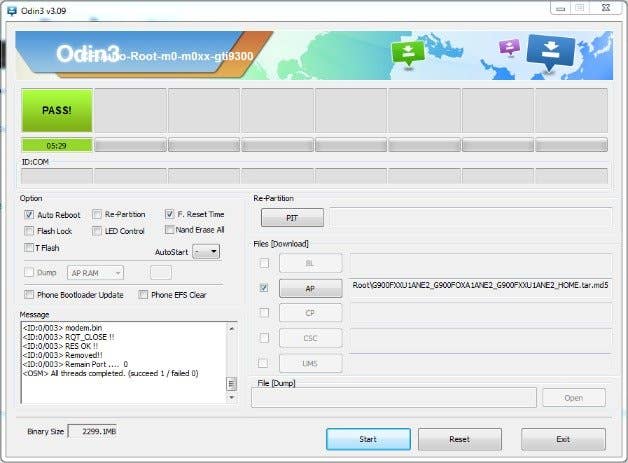Screen dimensions: 628x463
Task: Enable the Re-Partition checkbox
Action: 97,214
